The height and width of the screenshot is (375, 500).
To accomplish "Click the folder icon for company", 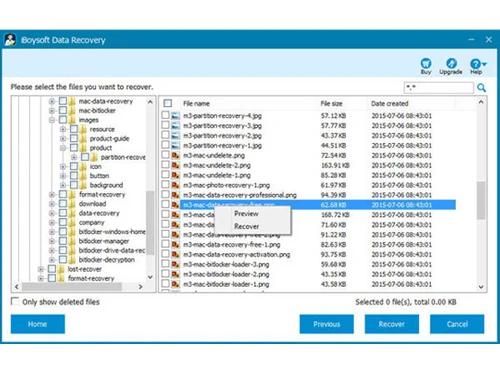I will pos(72,222).
